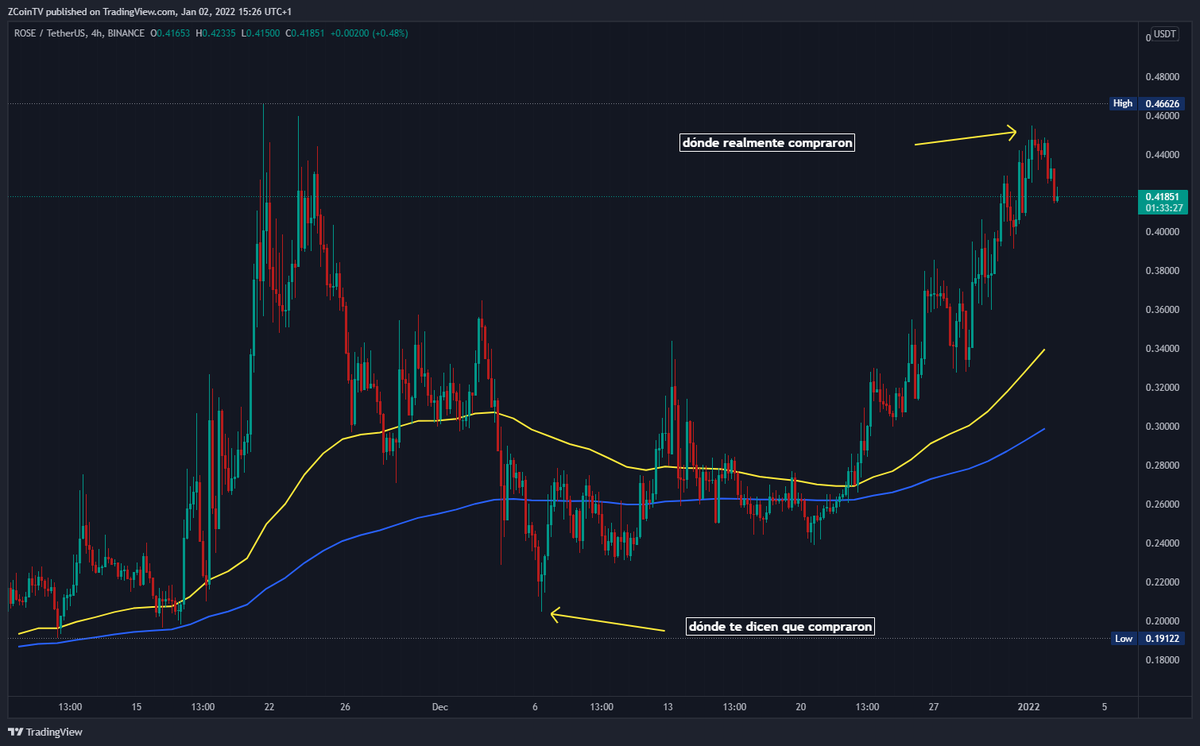Click the '15' date on the time axis
The image size is (1200, 746).
coord(136,707)
